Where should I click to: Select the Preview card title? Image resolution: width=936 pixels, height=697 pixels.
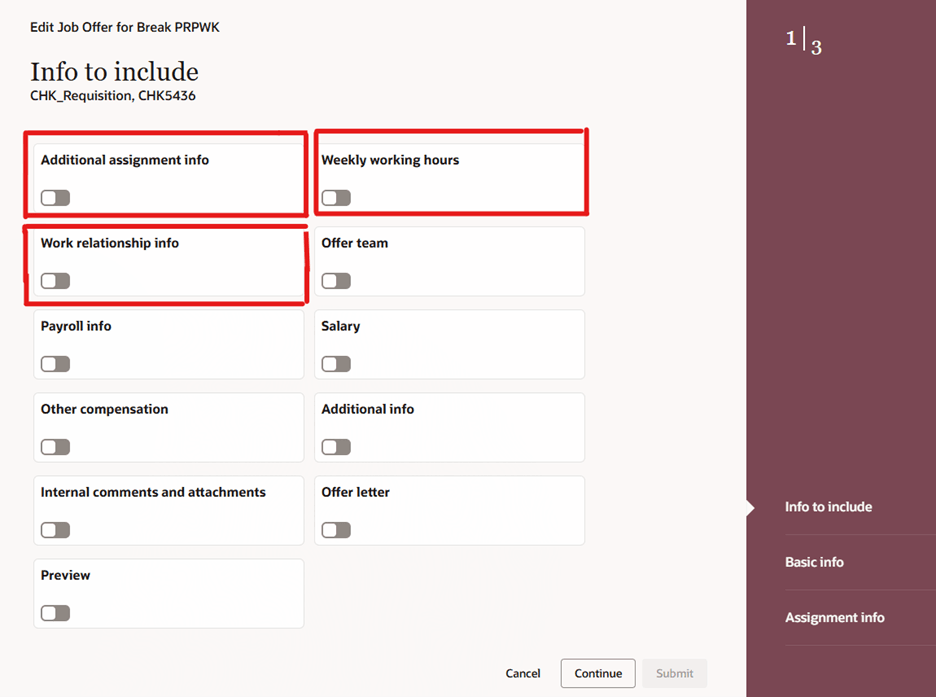pos(66,575)
